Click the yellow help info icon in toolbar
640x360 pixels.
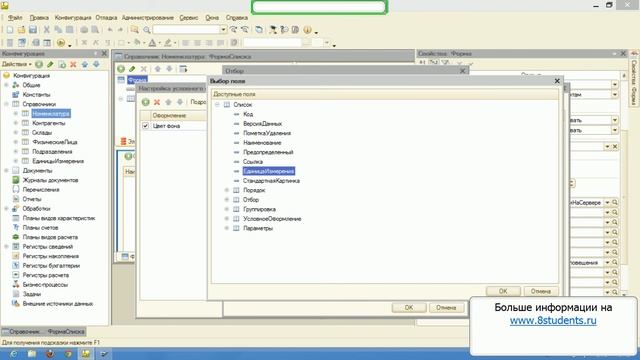[x=307, y=30]
